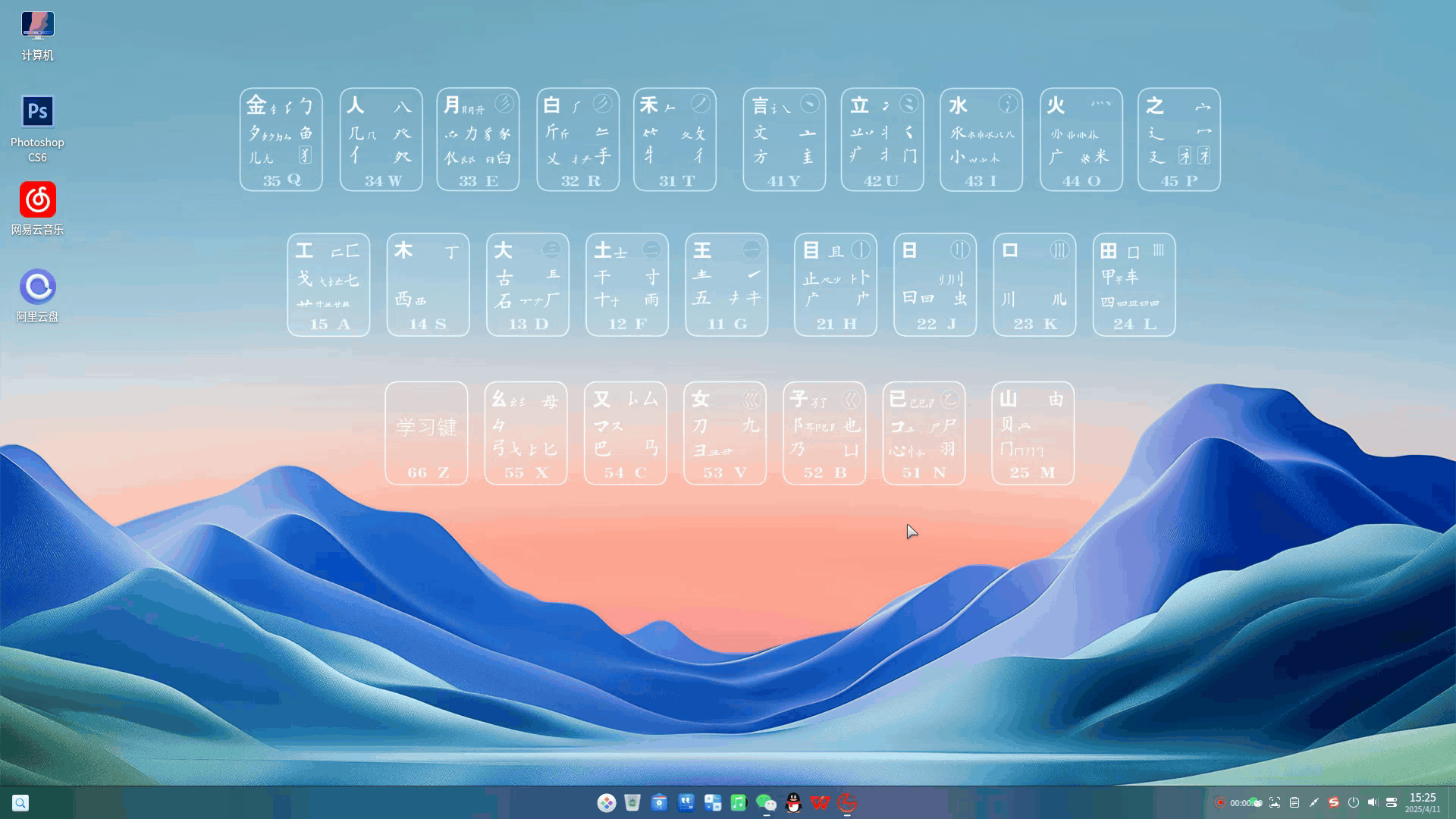This screenshot has height=819, width=1456.
Task: Stop the screen recording in the tray
Action: [x=1219, y=802]
